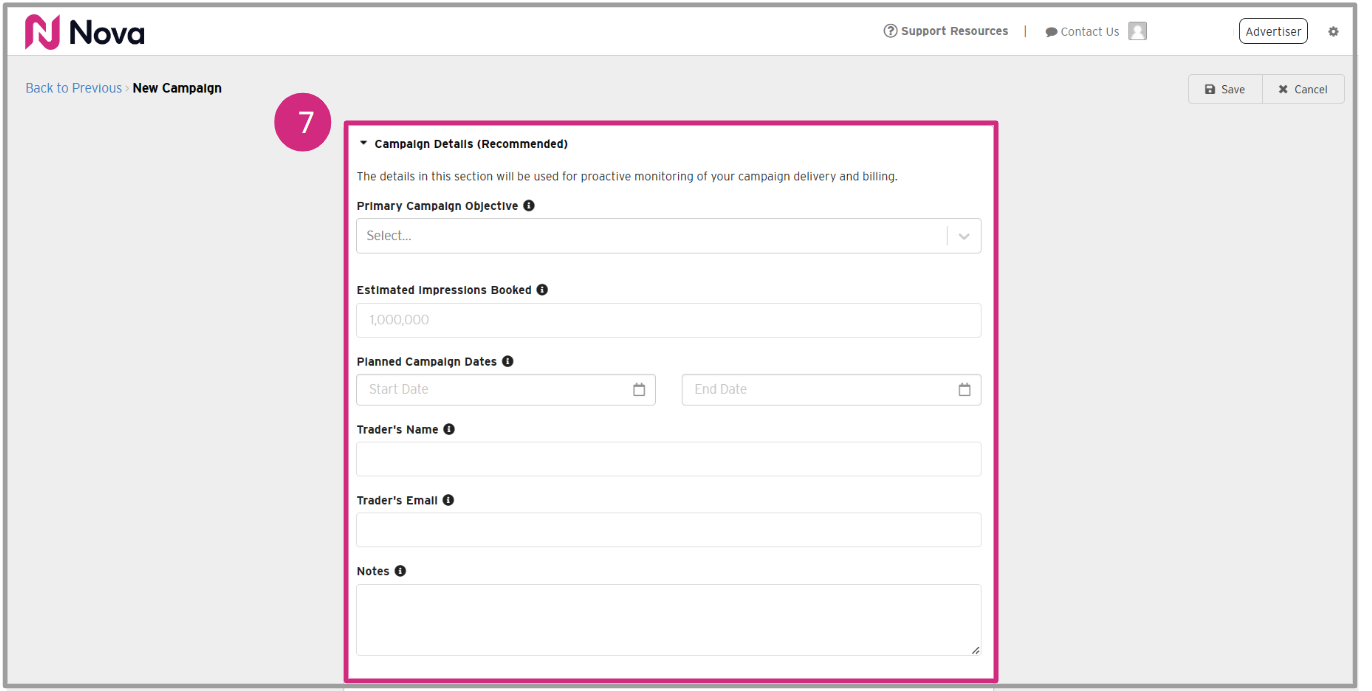
Task: Save the new campaign
Action: point(1225,89)
